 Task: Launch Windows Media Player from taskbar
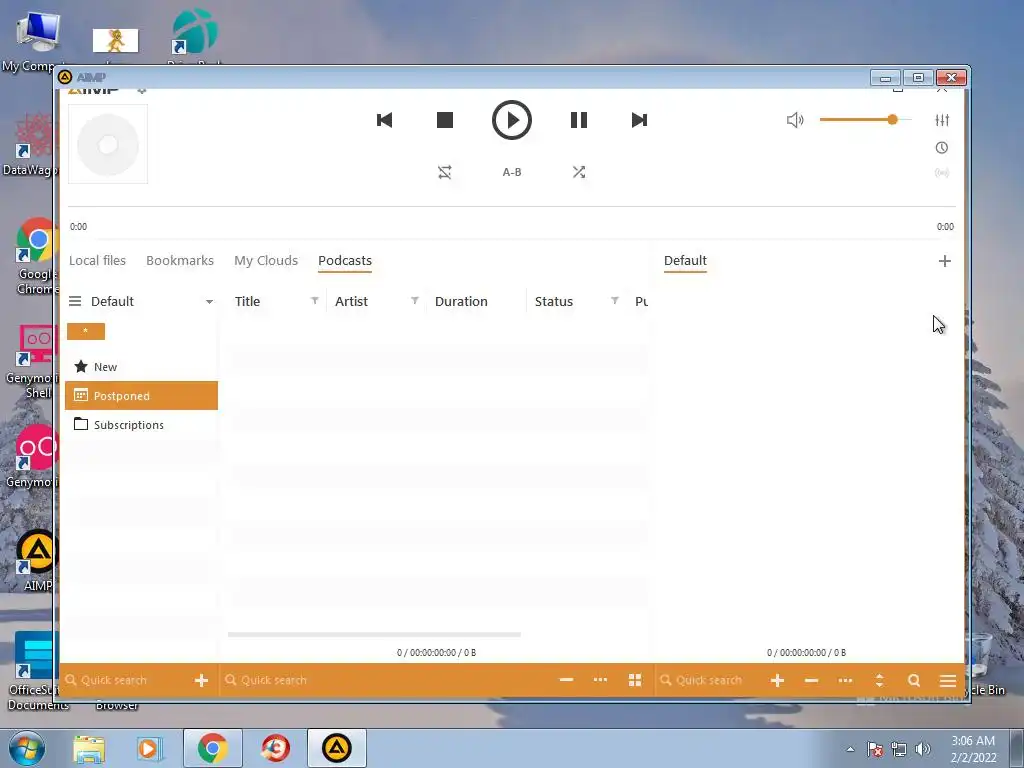[x=150, y=748]
